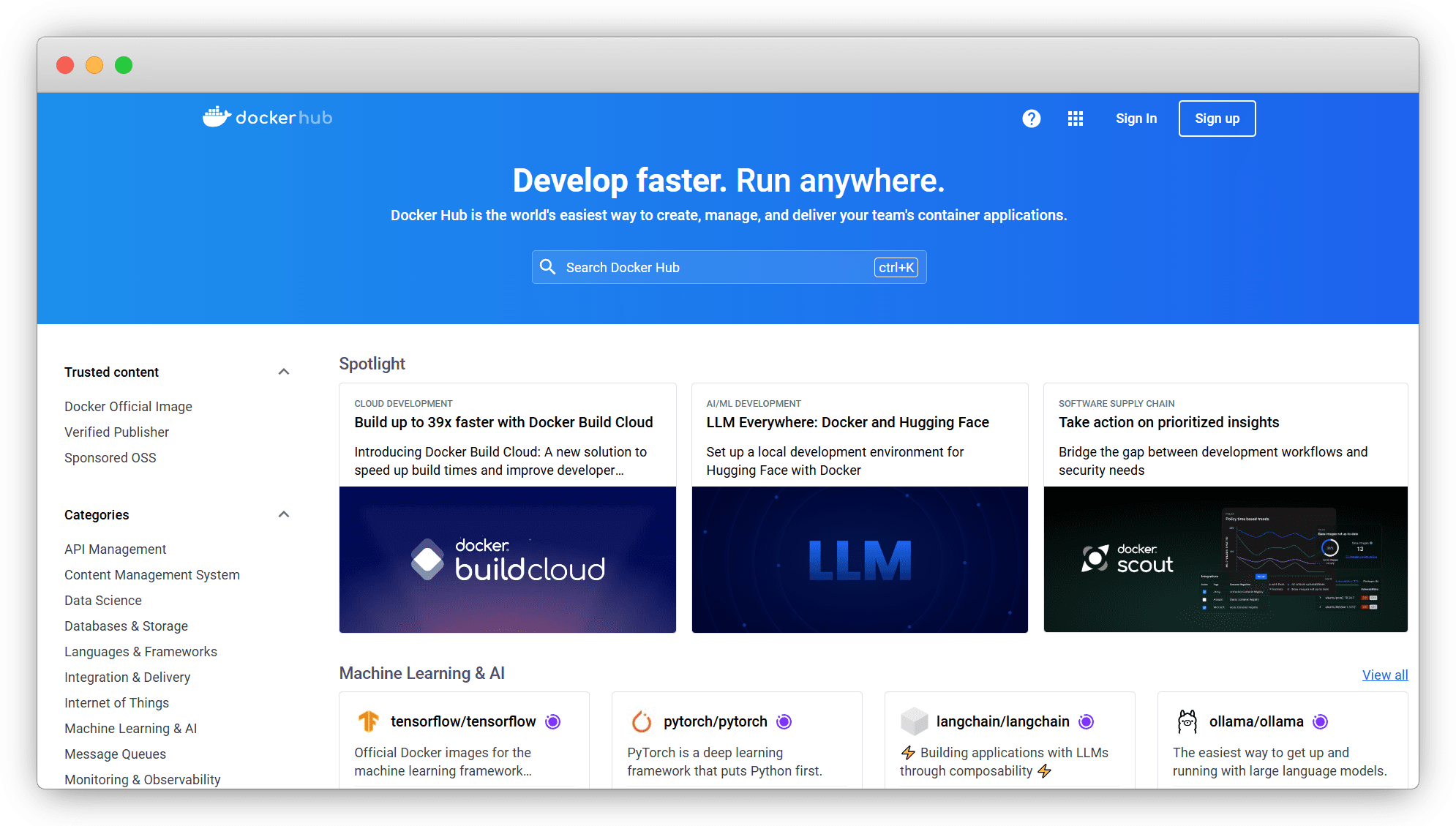1456x826 pixels.
Task: Click verified badge next to tensorflow/tensorflow
Action: (x=553, y=721)
